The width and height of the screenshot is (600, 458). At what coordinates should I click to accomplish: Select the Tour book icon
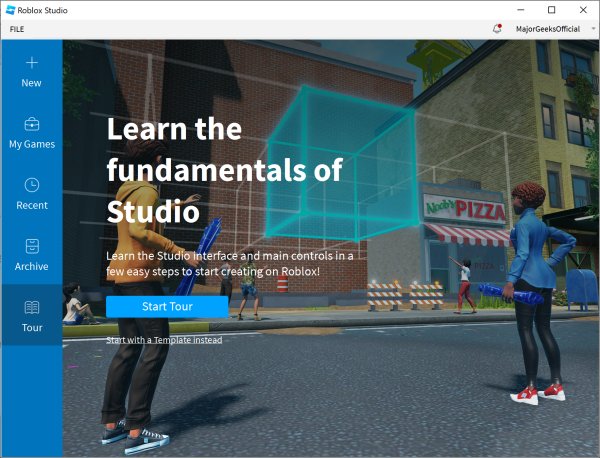(x=32, y=307)
